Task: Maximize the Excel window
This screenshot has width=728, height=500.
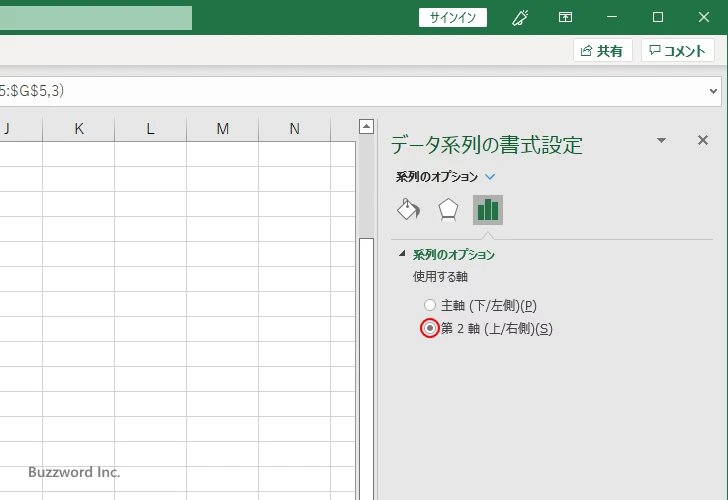Action: pyautogui.click(x=657, y=18)
